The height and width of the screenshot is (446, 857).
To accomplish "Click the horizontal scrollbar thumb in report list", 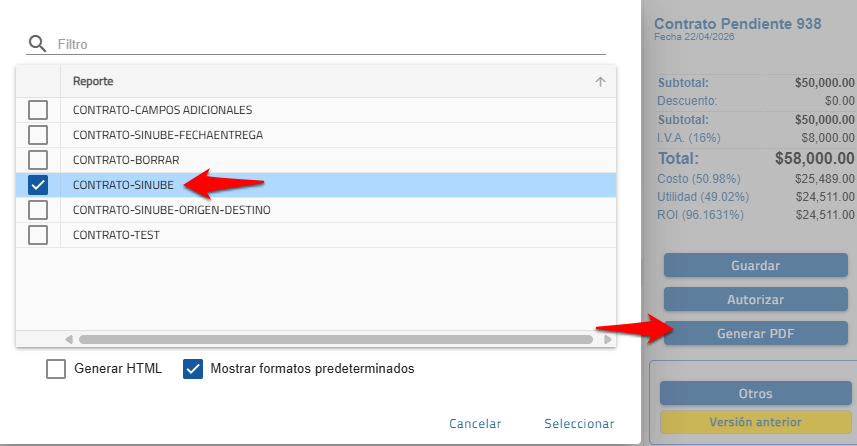I will click(x=336, y=339).
